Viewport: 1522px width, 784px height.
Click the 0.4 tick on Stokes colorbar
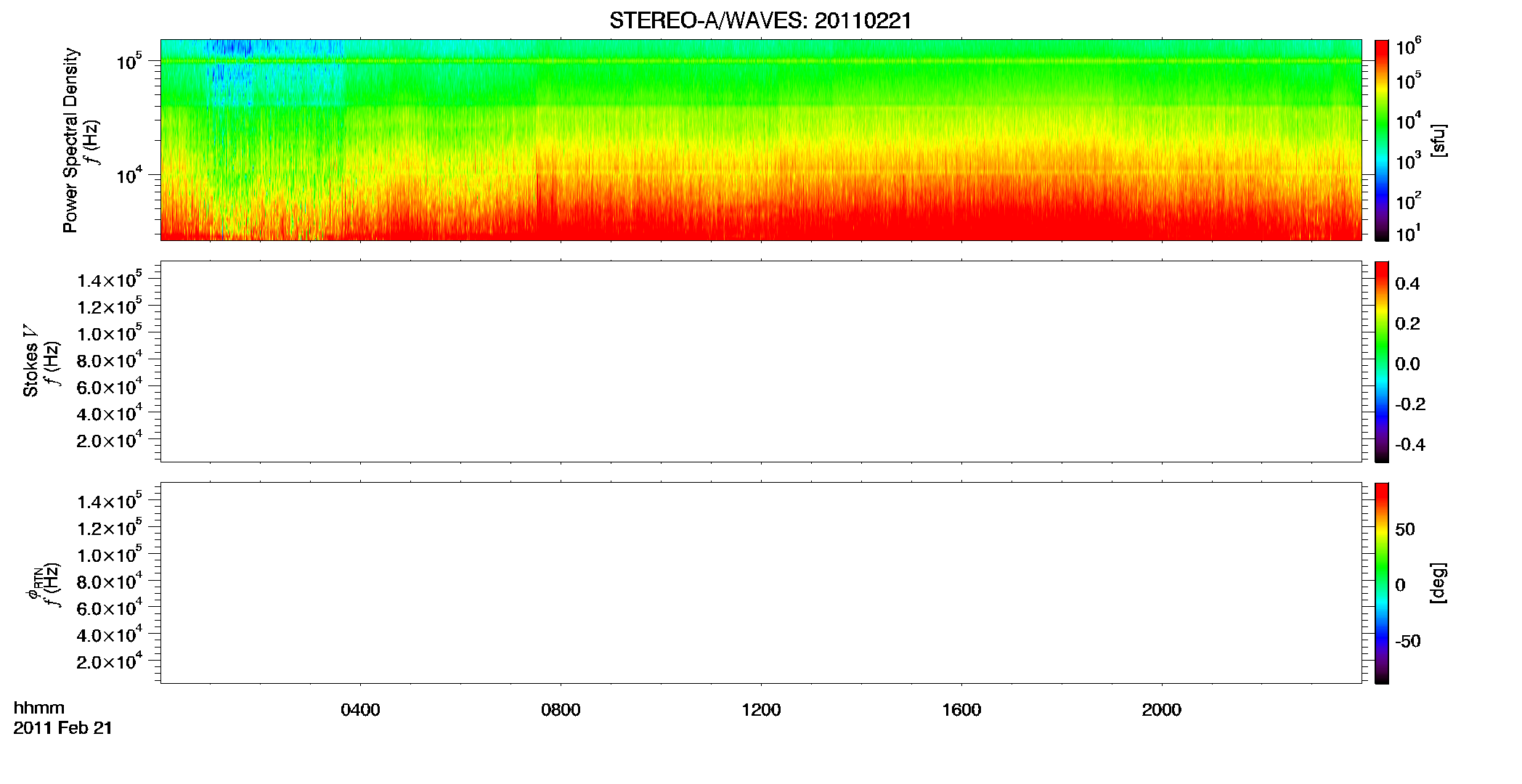coord(1407,284)
